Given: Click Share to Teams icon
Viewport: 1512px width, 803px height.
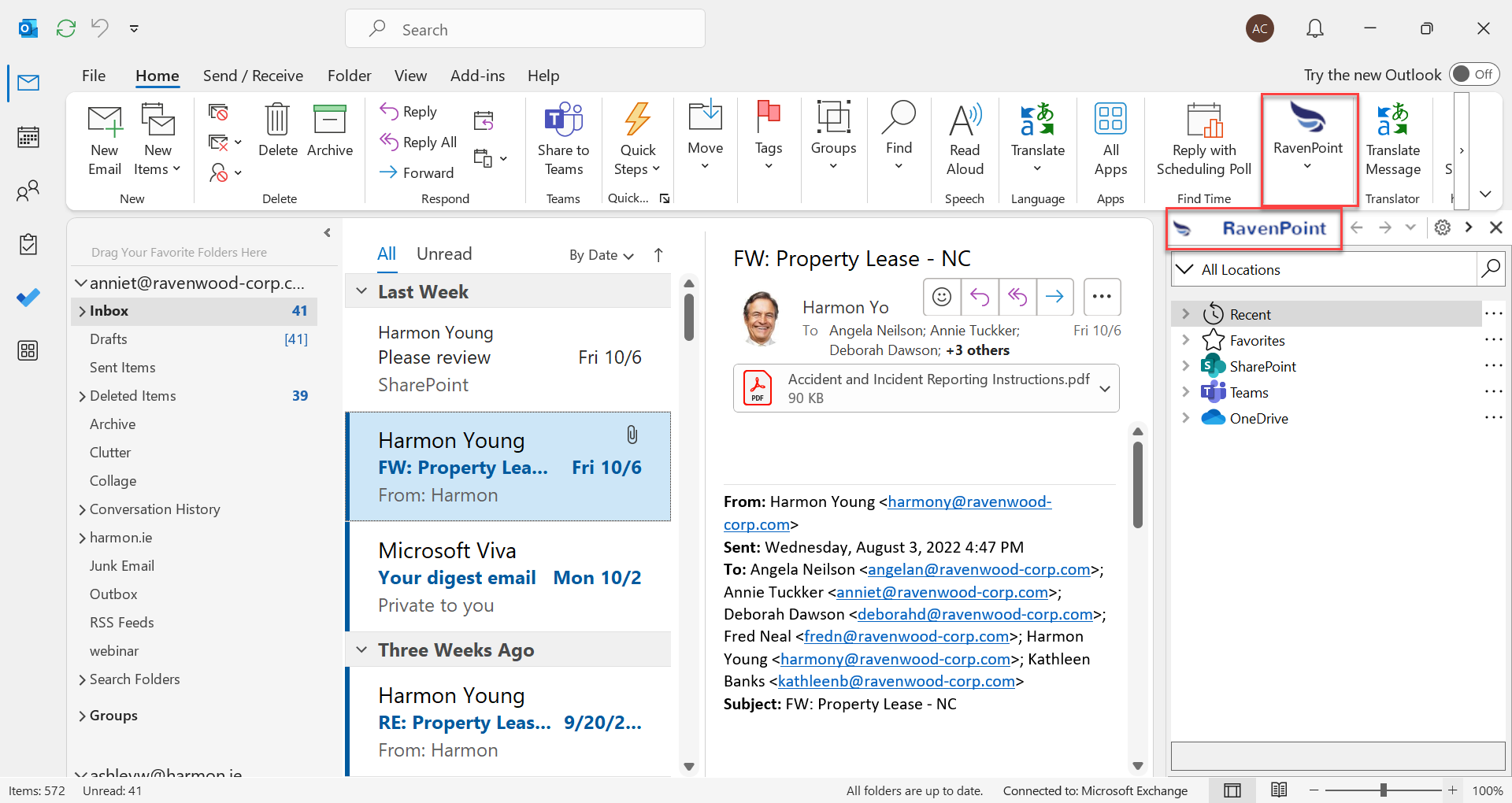Looking at the screenshot, I should click(x=563, y=120).
